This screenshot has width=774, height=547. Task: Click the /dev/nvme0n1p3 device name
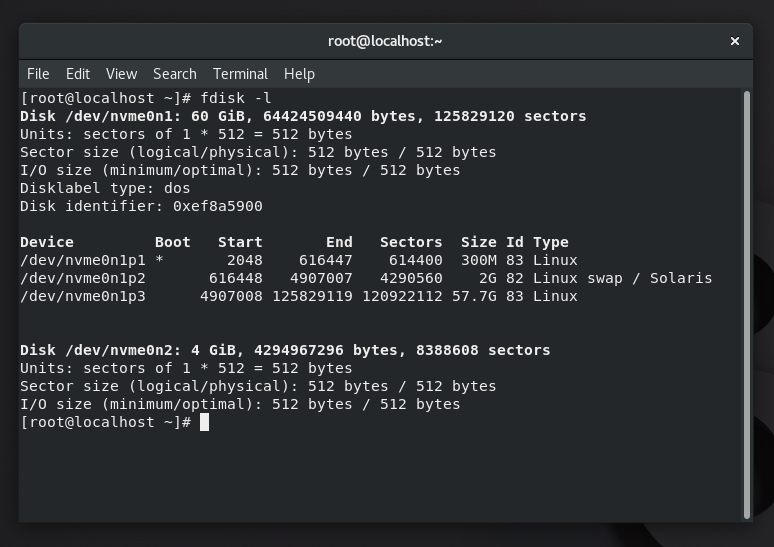83,296
